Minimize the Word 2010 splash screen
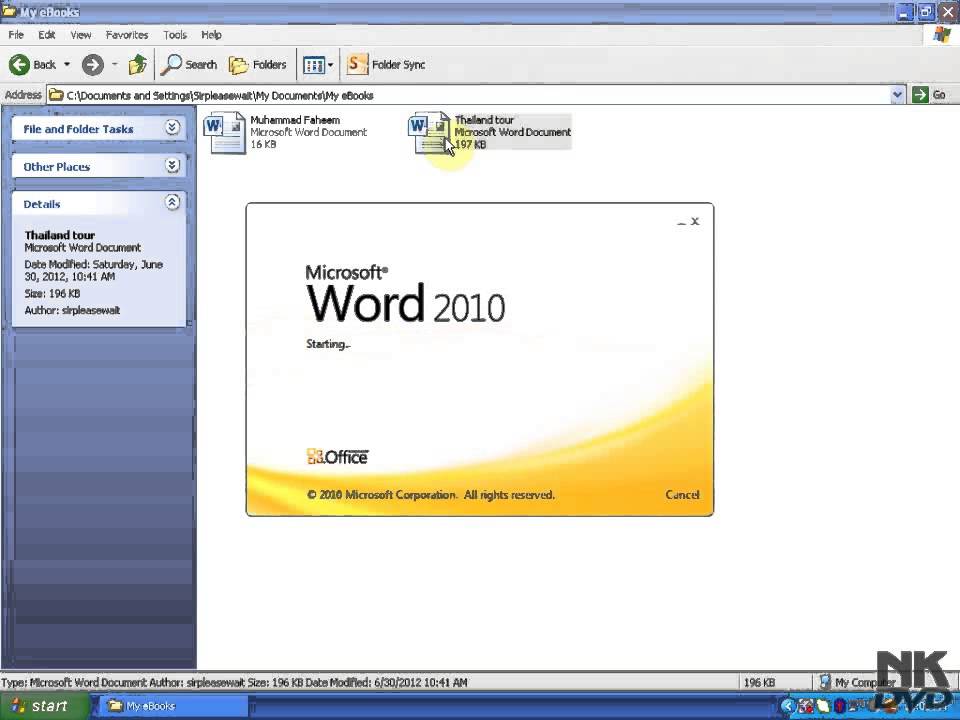Screen dimensions: 960x720 pos(681,223)
